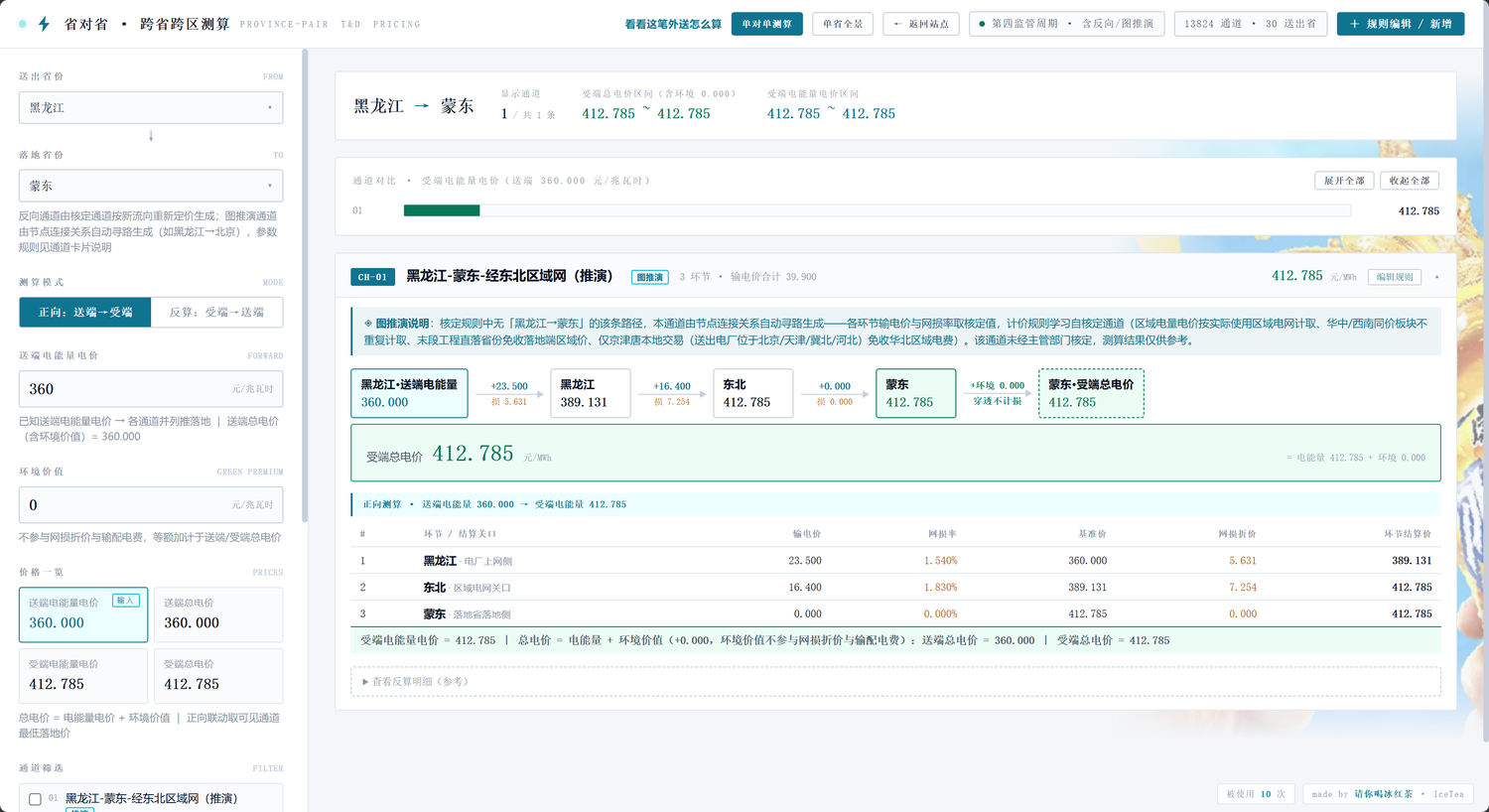The image size is (1489, 812).
Task: Click the 环境价值 input field
Action: (x=151, y=505)
